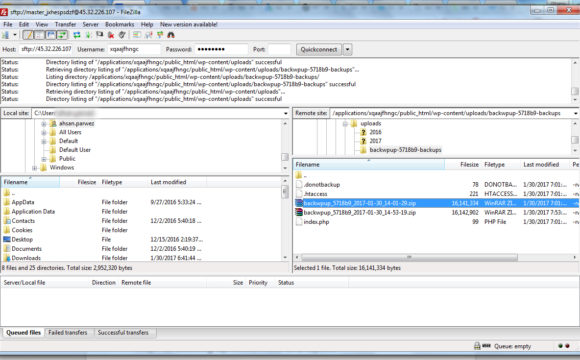This screenshot has width=580, height=360.
Task: Open the File menu
Action: pyautogui.click(x=8, y=24)
